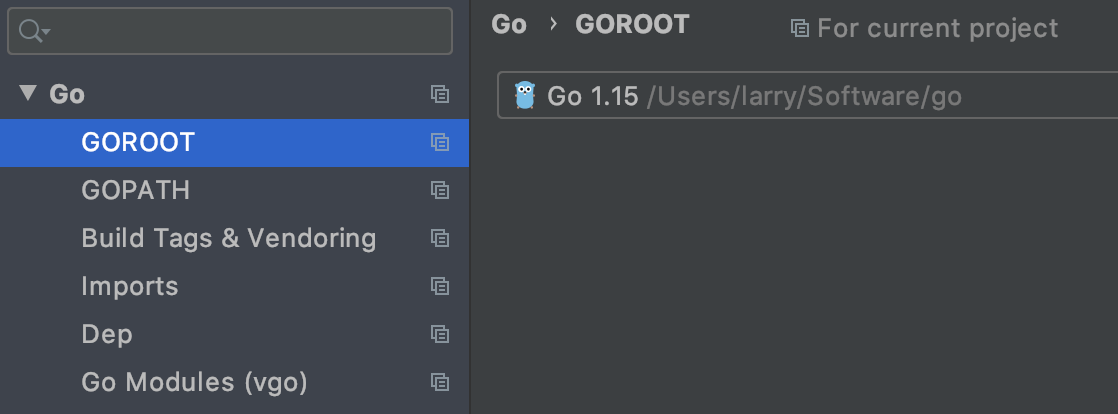1118x414 pixels.
Task: Collapse the Go settings tree node
Action: [27, 94]
